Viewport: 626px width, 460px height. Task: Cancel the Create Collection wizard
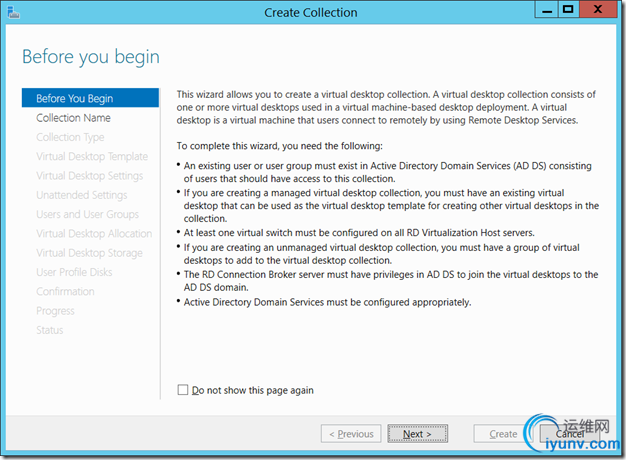click(x=569, y=434)
